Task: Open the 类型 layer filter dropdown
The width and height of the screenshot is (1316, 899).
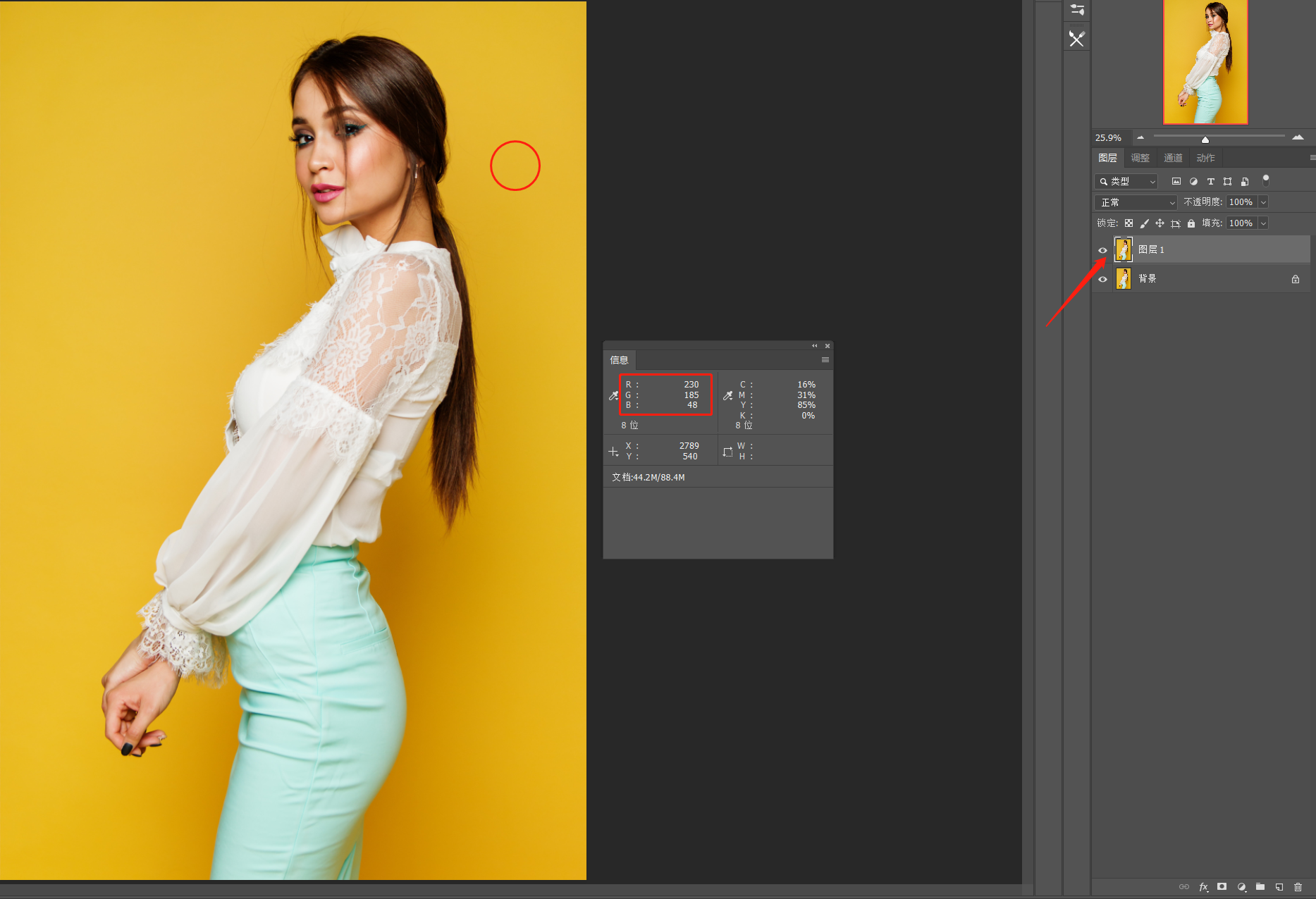Action: tap(1126, 182)
